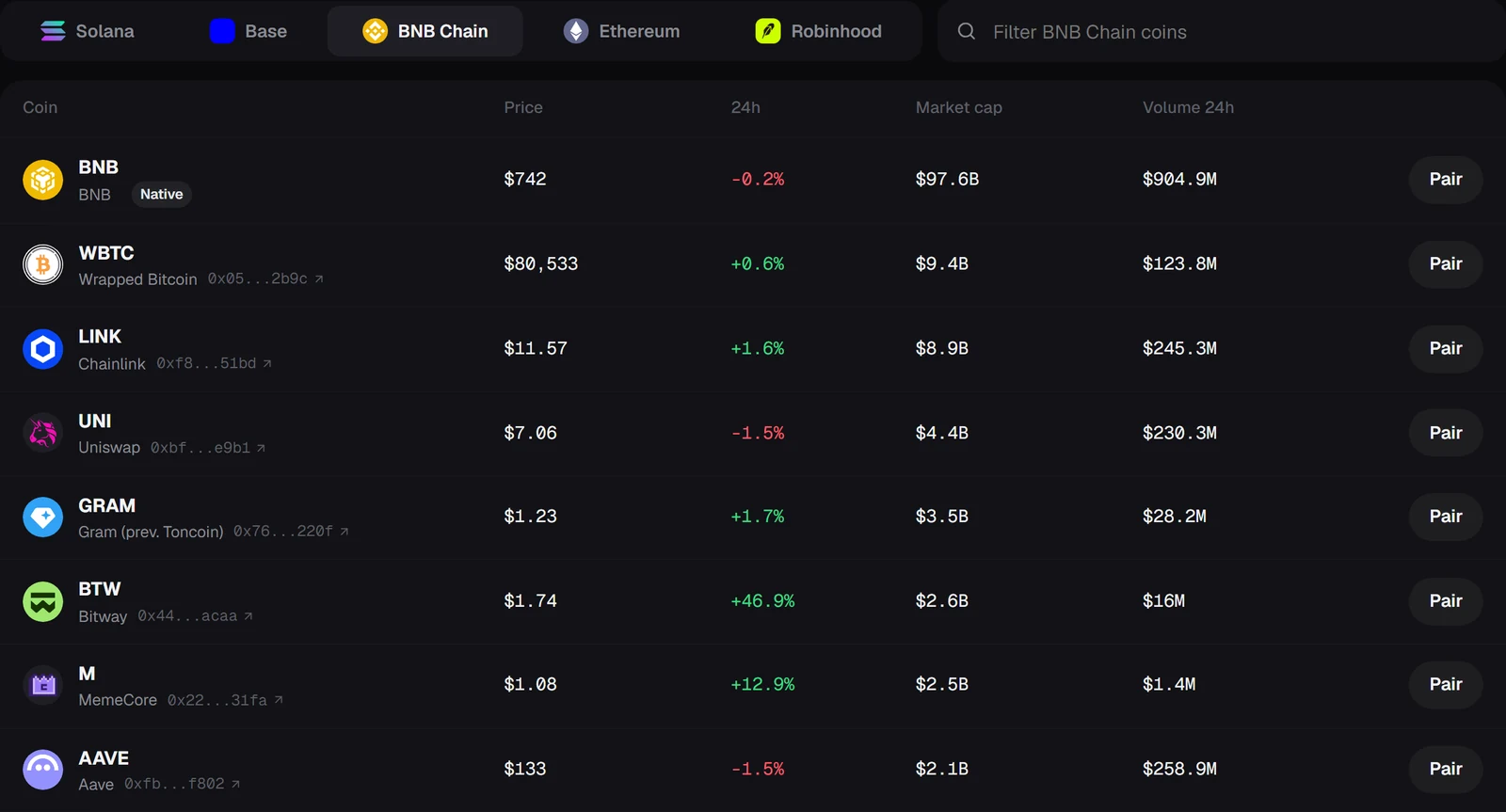Click the Aave ghost logo icon

42,770
